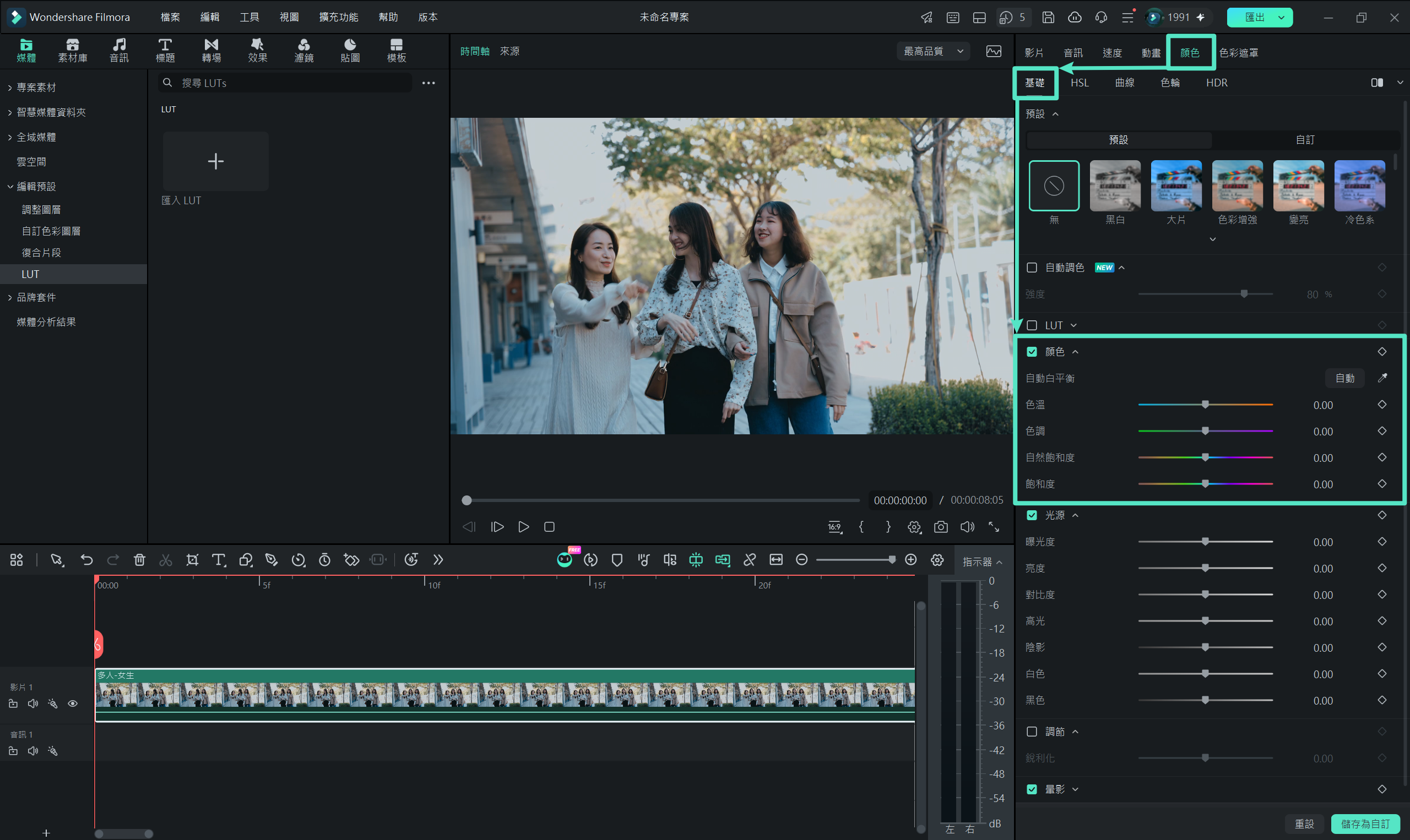Switch to the HSL tab
Viewport: 1410px width, 840px height.
(1080, 83)
